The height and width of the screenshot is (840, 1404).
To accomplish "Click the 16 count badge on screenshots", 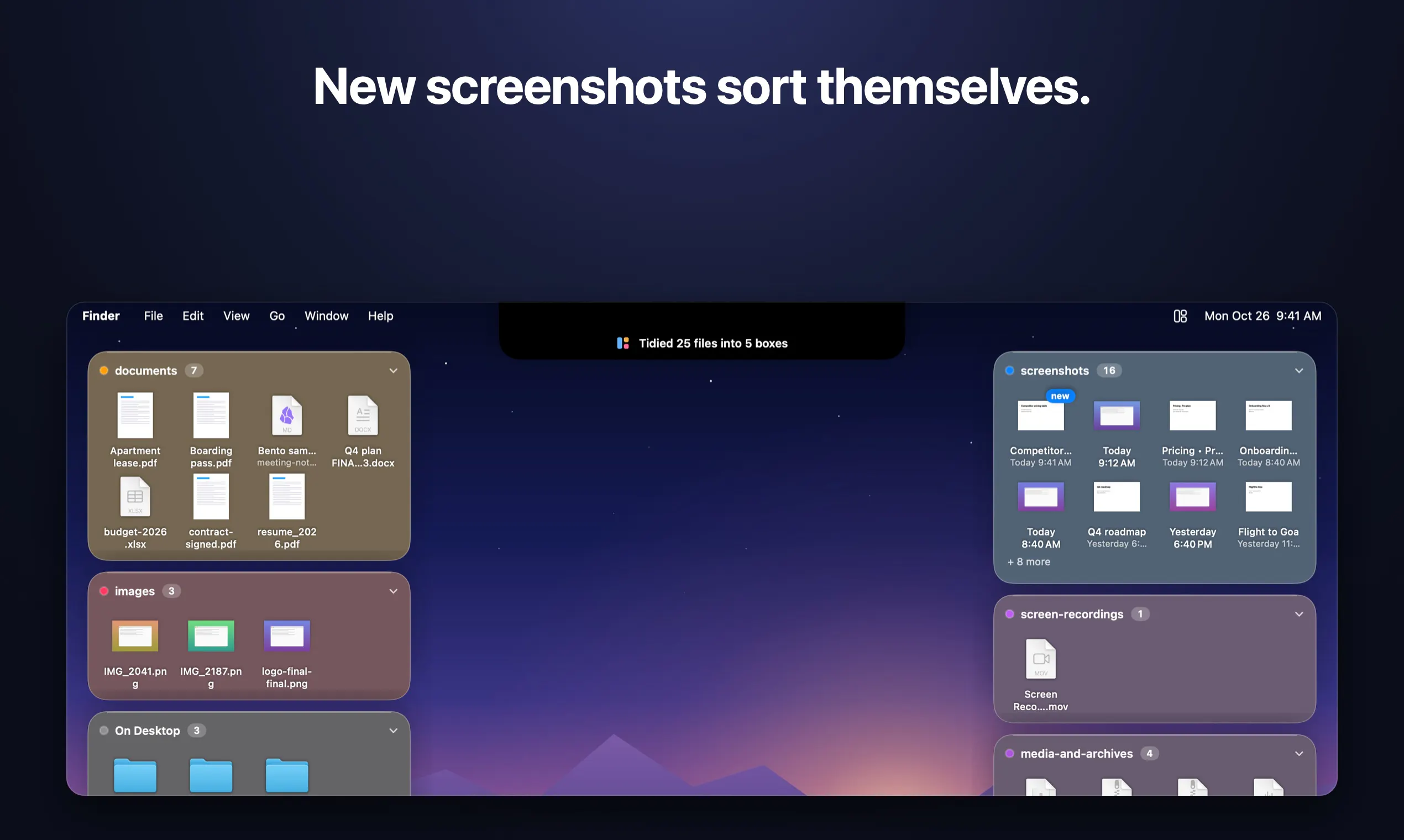I will (x=1109, y=371).
